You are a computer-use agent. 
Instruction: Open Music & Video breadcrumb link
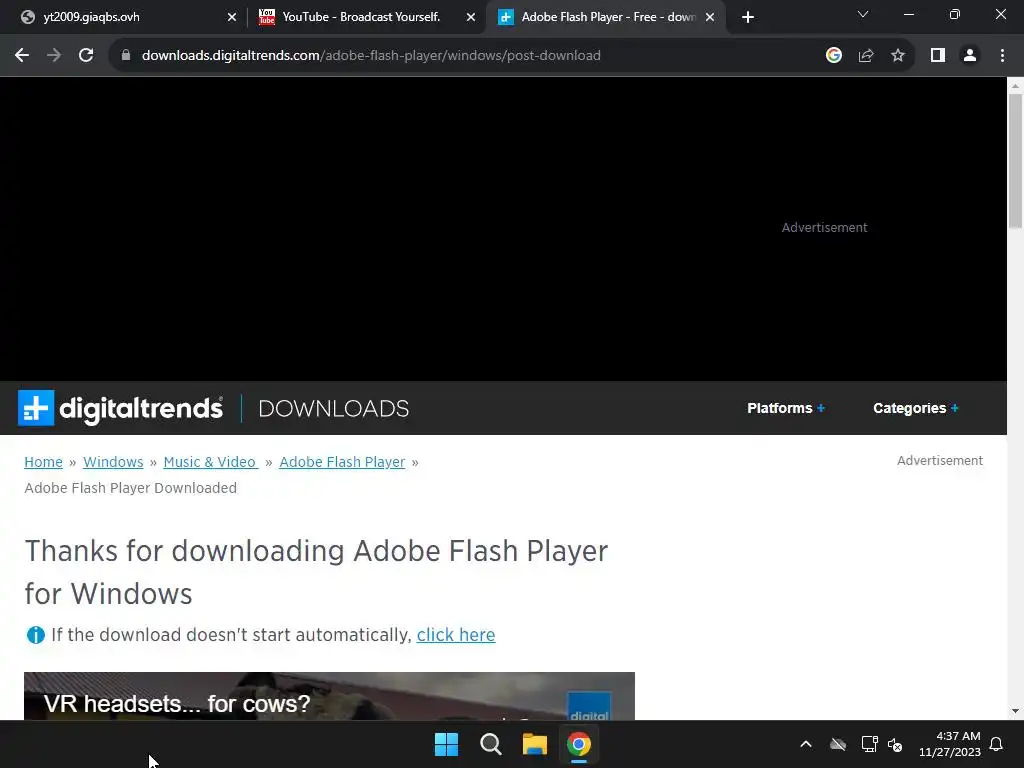coord(210,462)
